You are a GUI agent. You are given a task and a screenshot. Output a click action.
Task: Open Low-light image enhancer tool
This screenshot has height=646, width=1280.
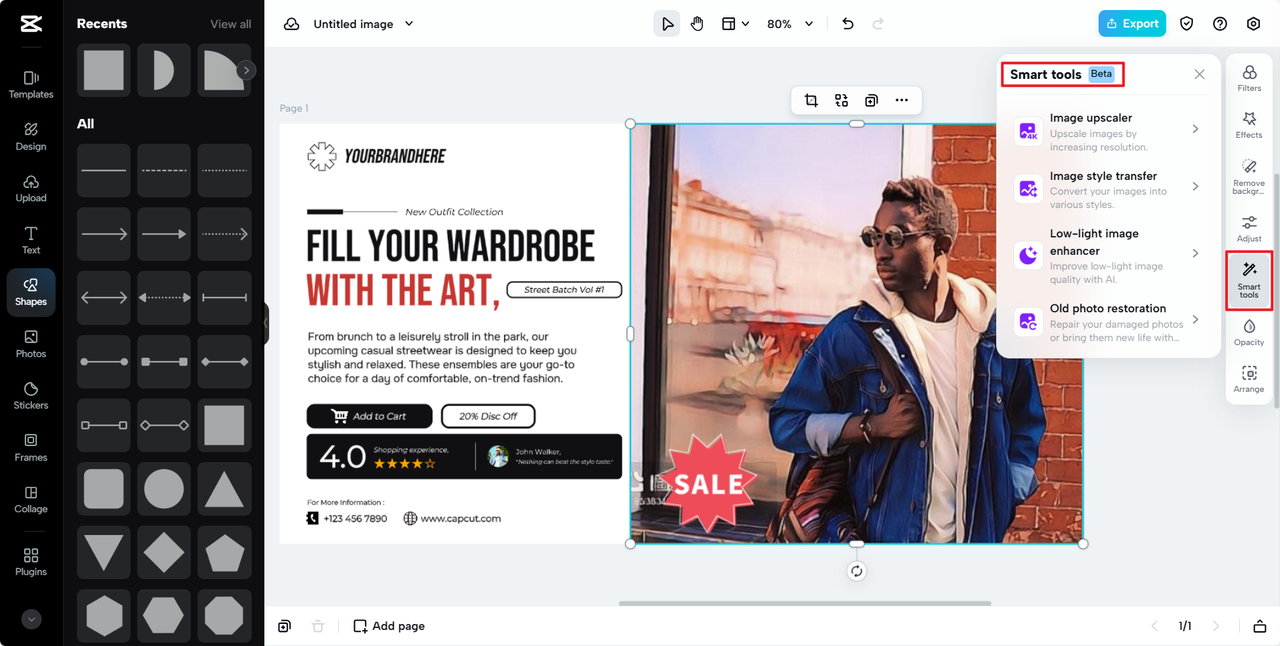click(x=1108, y=254)
